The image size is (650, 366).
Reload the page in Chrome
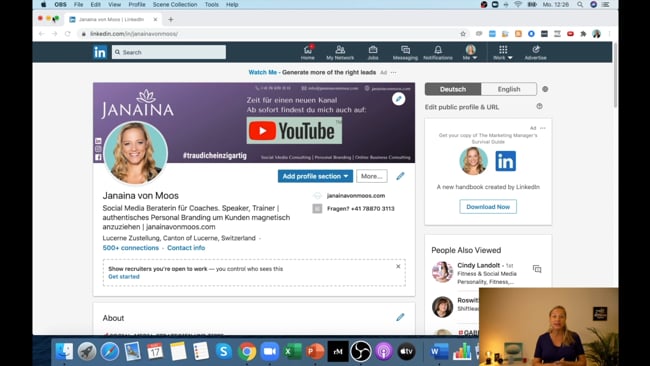(x=68, y=34)
